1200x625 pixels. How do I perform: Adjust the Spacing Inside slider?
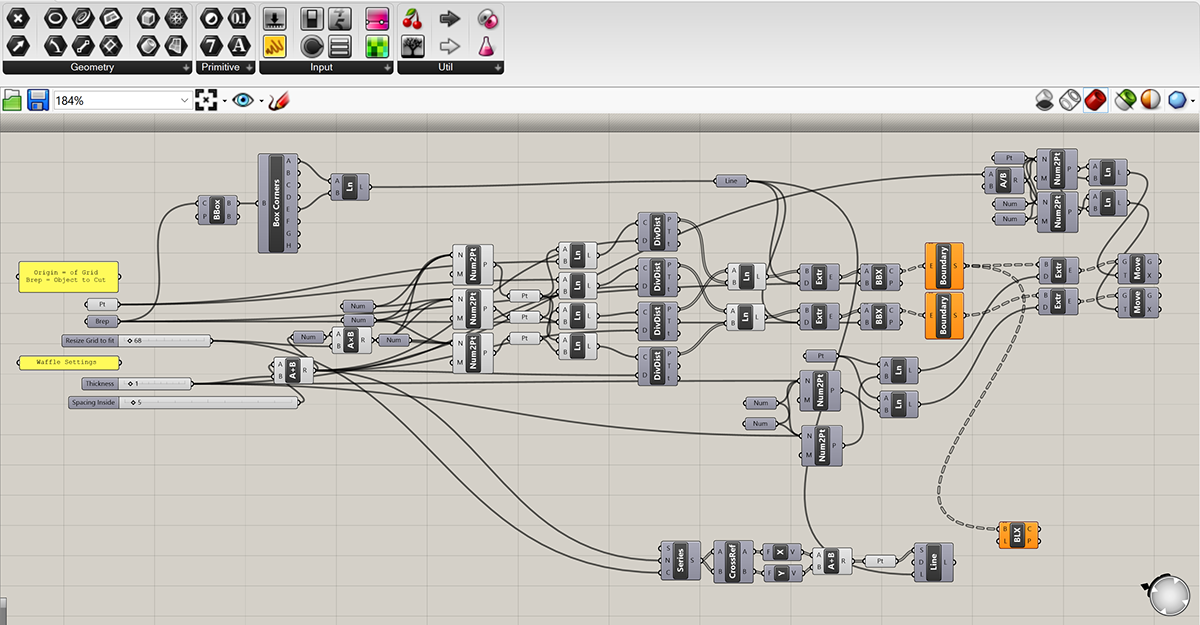point(184,403)
